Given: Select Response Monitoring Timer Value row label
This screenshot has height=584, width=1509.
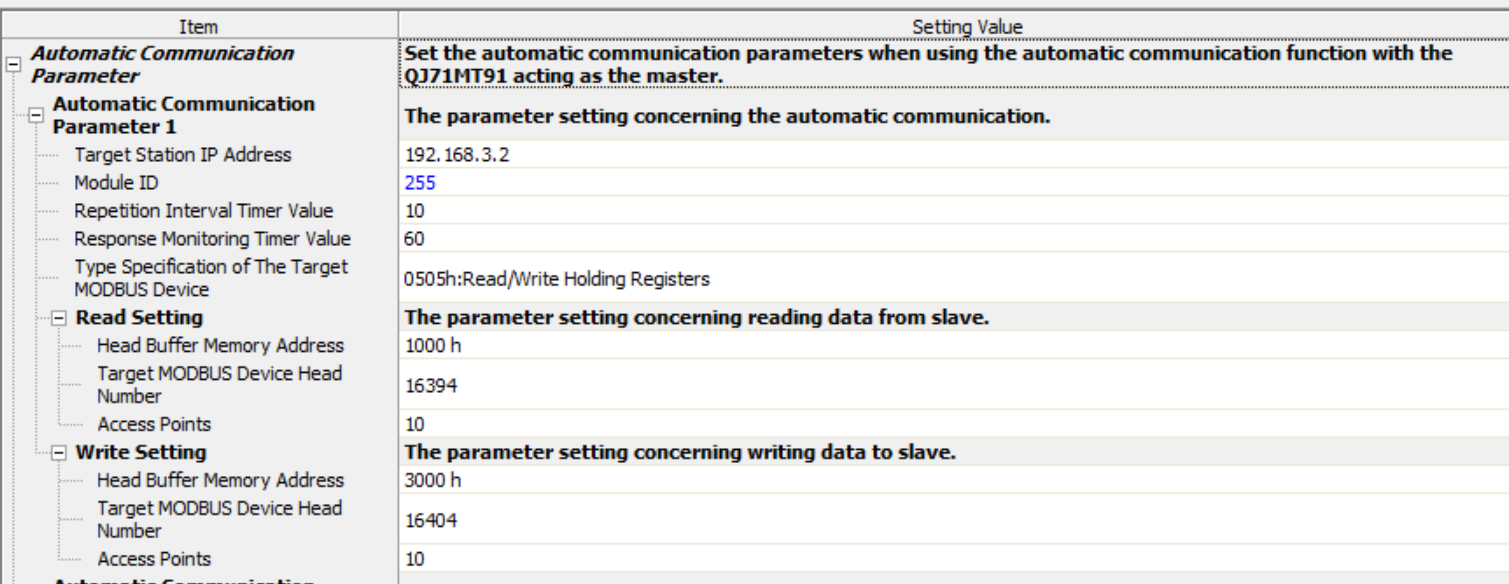Looking at the screenshot, I should click(x=212, y=239).
